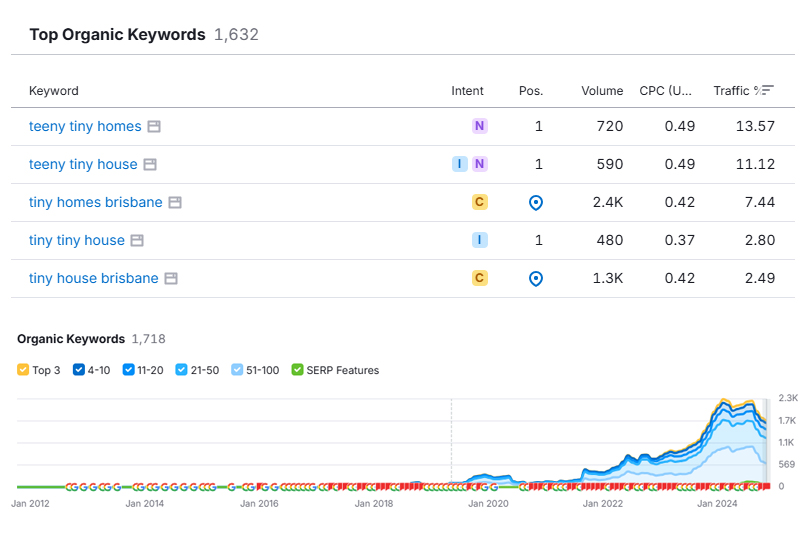
Task: Click SERP icon beside teeny tiny homes
Action: tap(154, 127)
